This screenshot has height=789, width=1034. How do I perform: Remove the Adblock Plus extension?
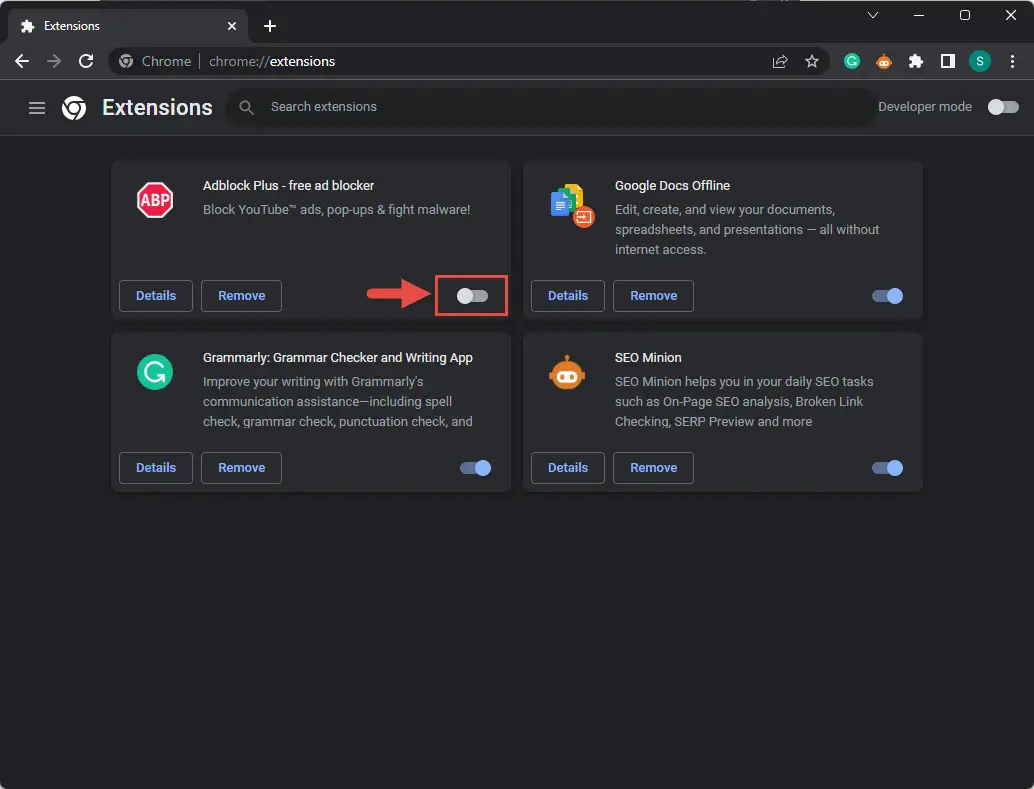[x=241, y=296]
